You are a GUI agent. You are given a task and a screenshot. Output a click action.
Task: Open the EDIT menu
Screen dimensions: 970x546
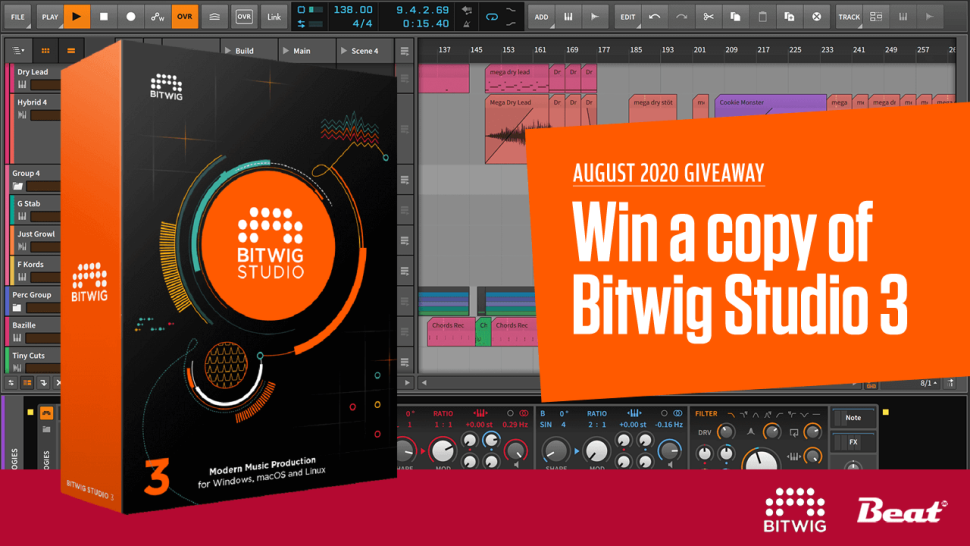click(x=627, y=17)
